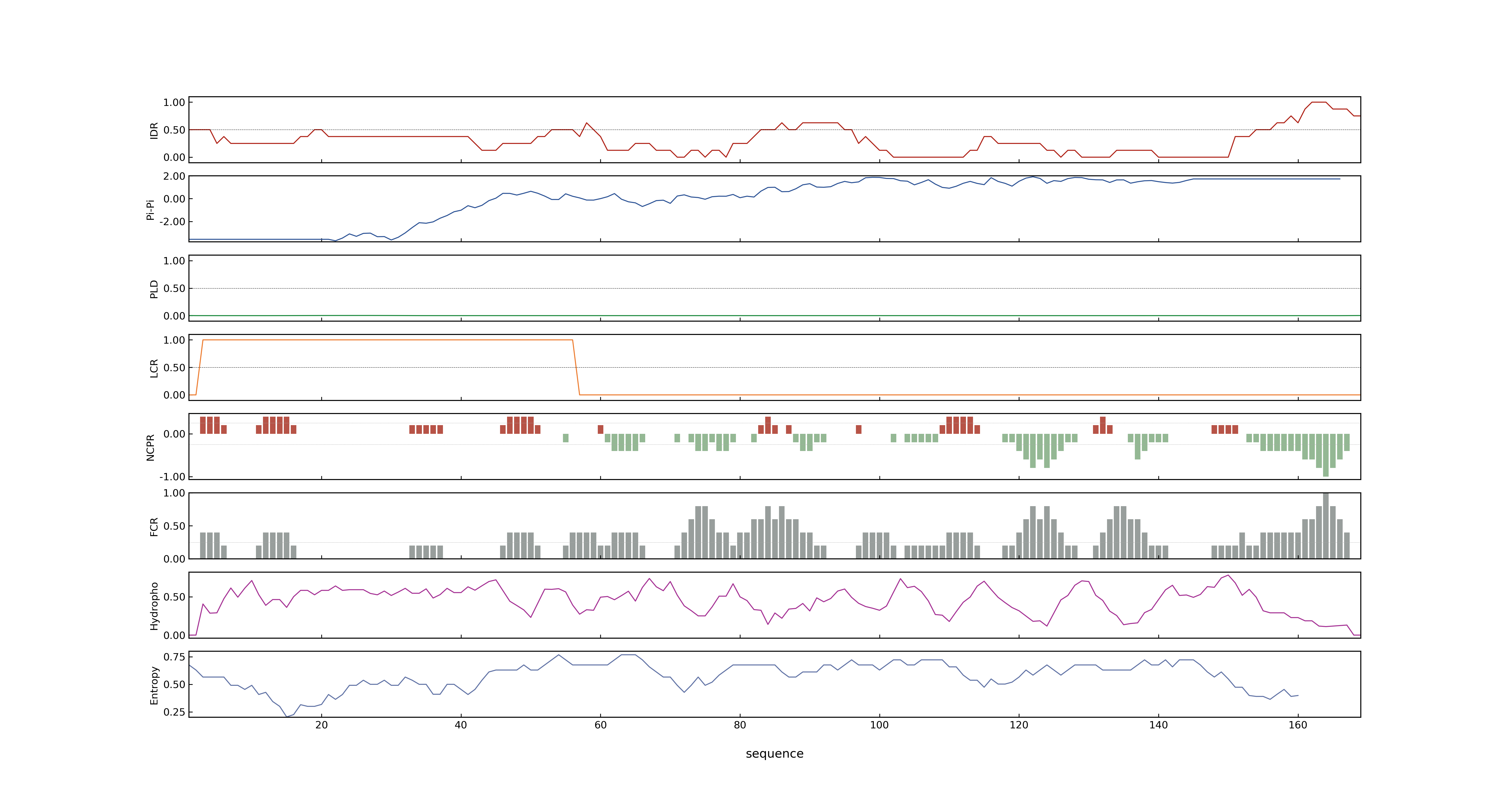Select x-axis tick label "80"
The image size is (1512, 806).
point(740,725)
